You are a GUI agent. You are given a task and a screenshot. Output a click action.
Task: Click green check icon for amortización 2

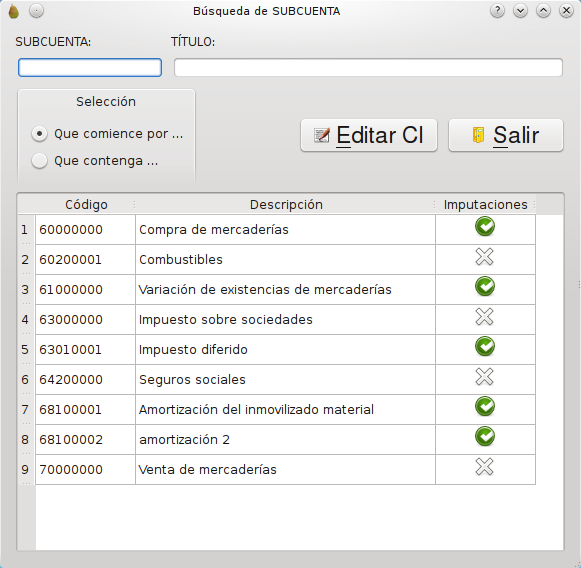pyautogui.click(x=485, y=436)
